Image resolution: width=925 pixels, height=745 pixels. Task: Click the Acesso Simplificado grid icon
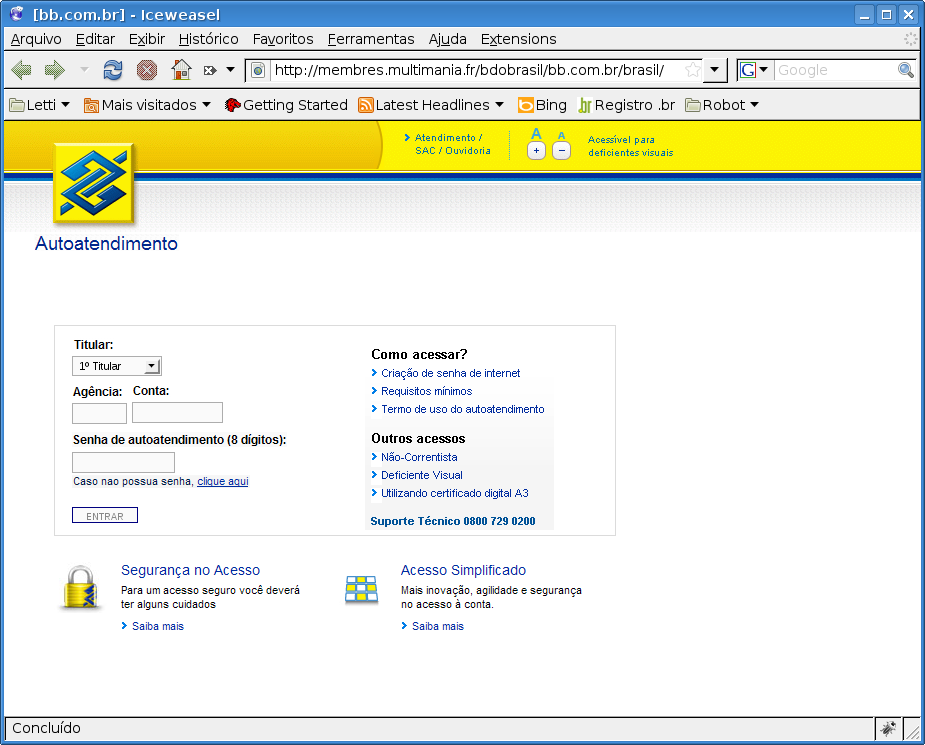pos(361,589)
